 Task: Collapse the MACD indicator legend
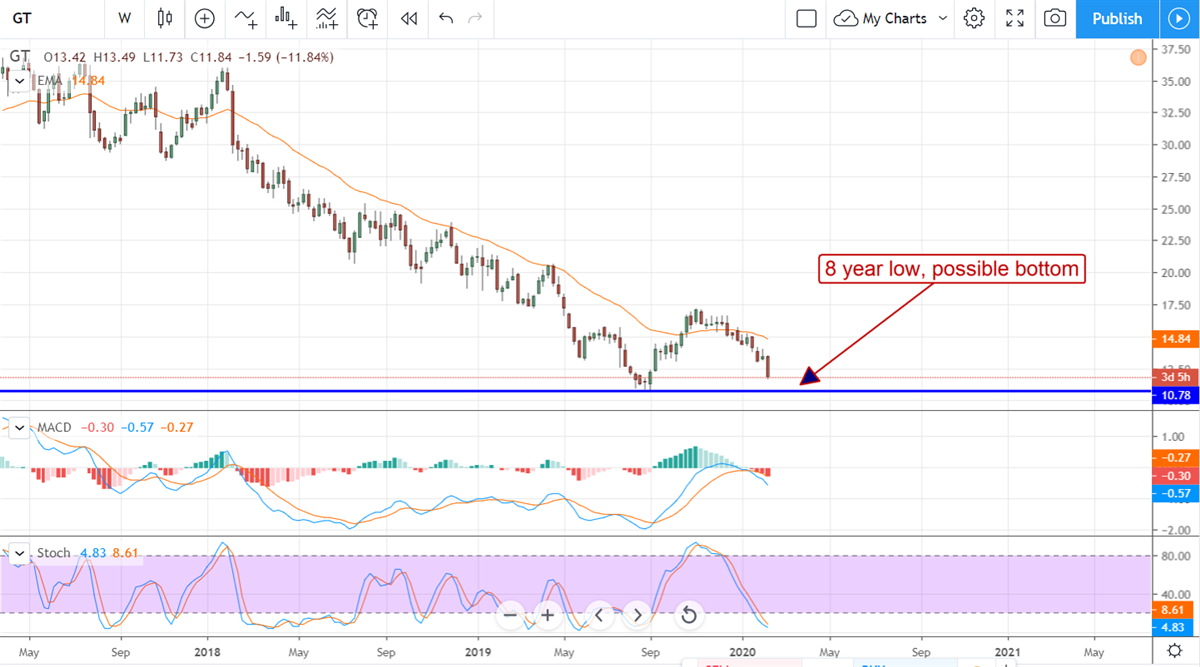tap(19, 428)
